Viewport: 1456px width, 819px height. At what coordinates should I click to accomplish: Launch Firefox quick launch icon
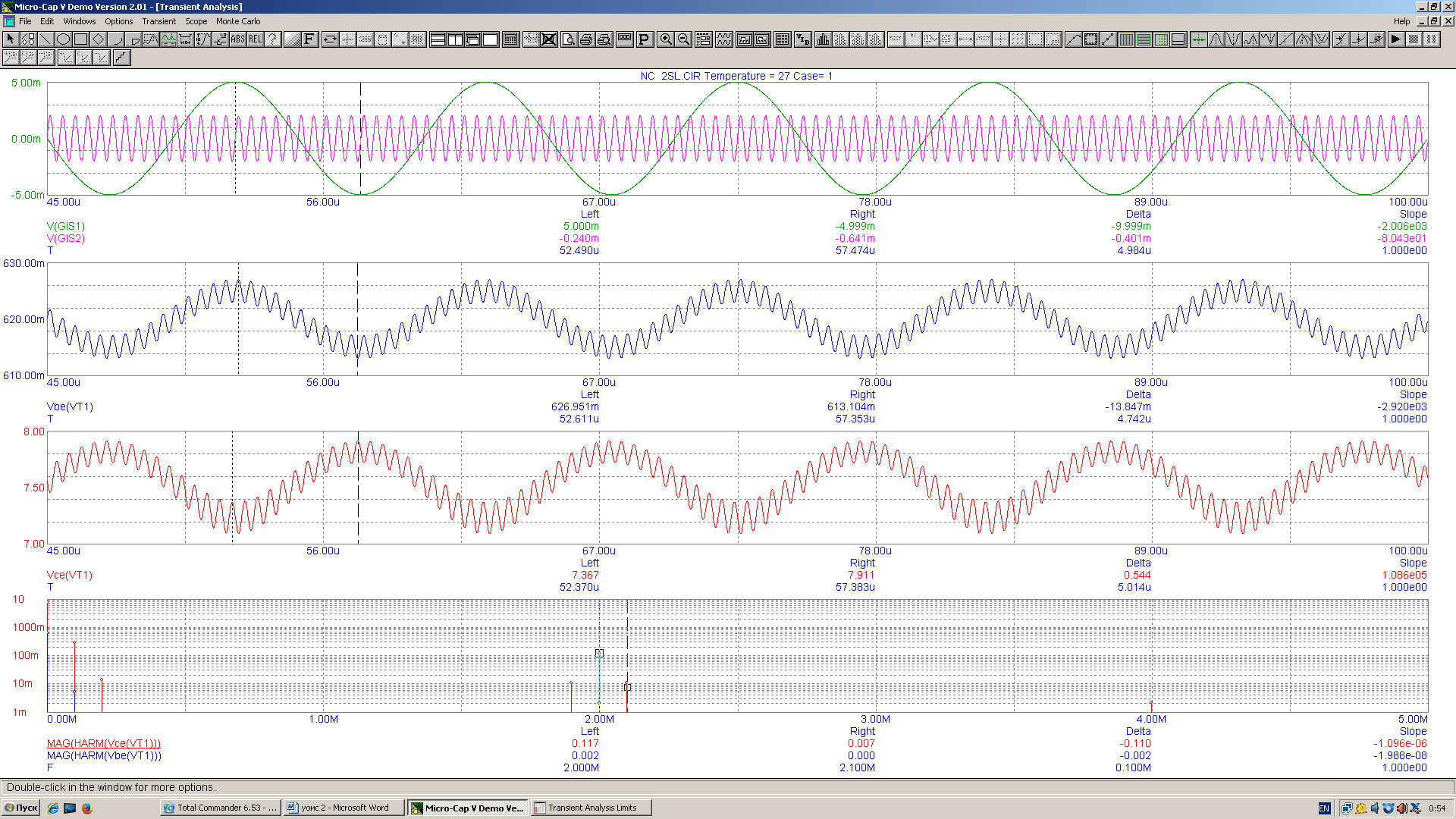click(87, 808)
